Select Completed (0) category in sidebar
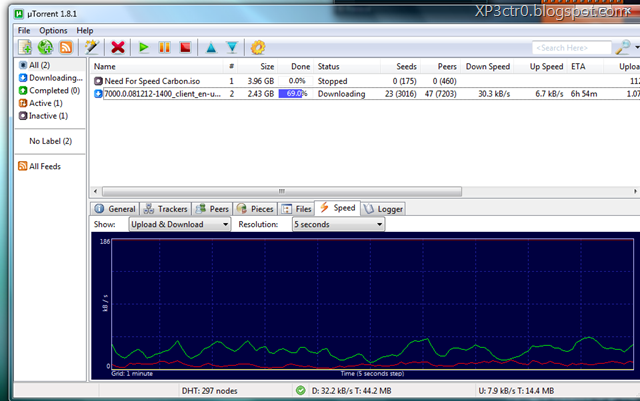This screenshot has height=401, width=640. [49, 90]
